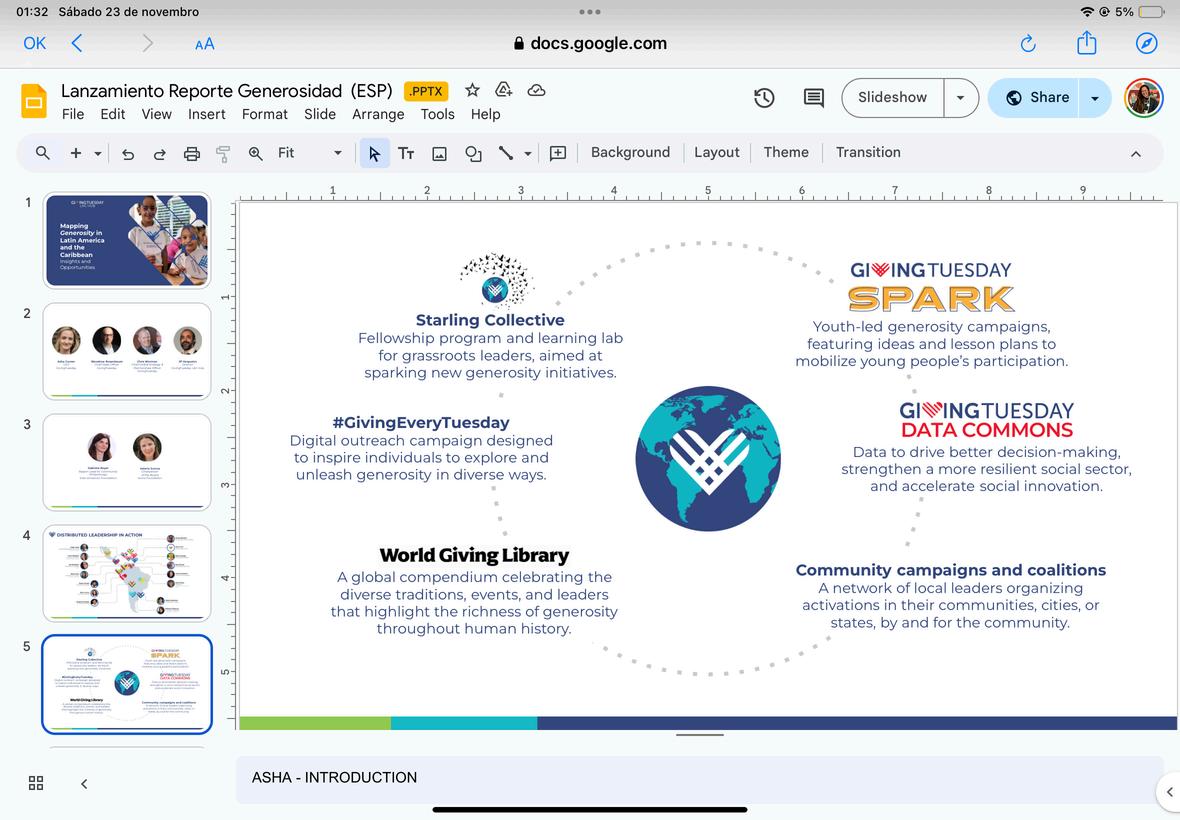
Task: Click the Theme button
Action: 786,153
